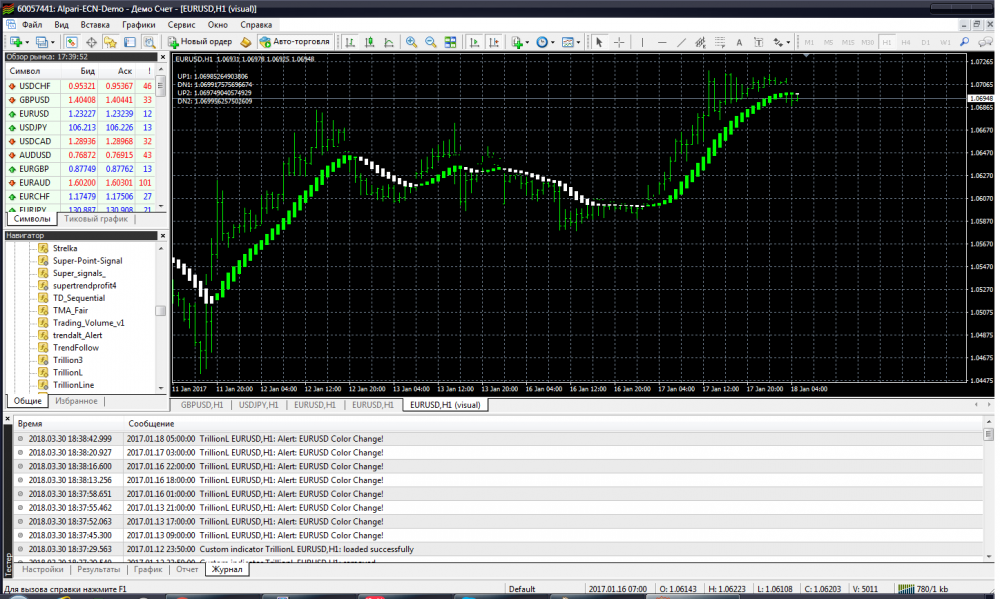The image size is (1000, 599).
Task: Close the Обзор рынка panel
Action: pyautogui.click(x=162, y=57)
